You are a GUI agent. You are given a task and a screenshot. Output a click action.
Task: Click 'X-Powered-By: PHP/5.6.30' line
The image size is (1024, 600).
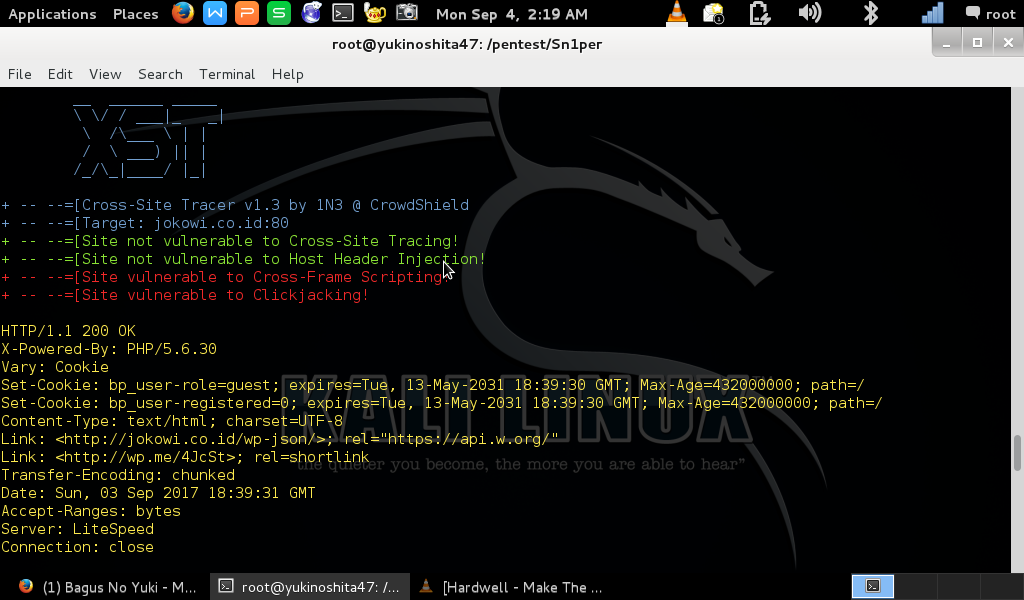[x=109, y=349]
